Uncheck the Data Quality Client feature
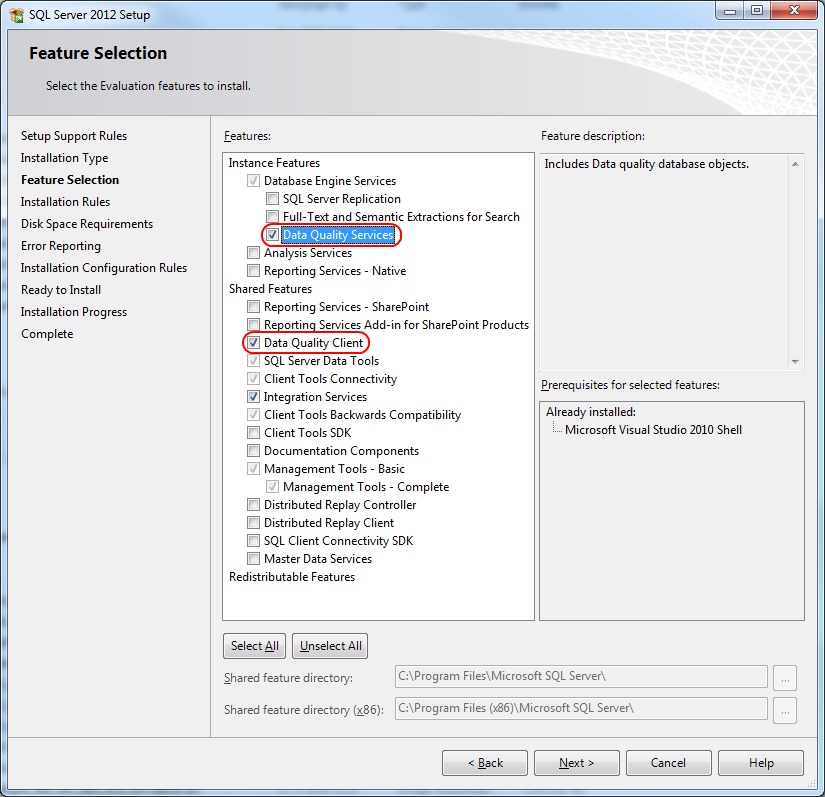 coord(253,343)
